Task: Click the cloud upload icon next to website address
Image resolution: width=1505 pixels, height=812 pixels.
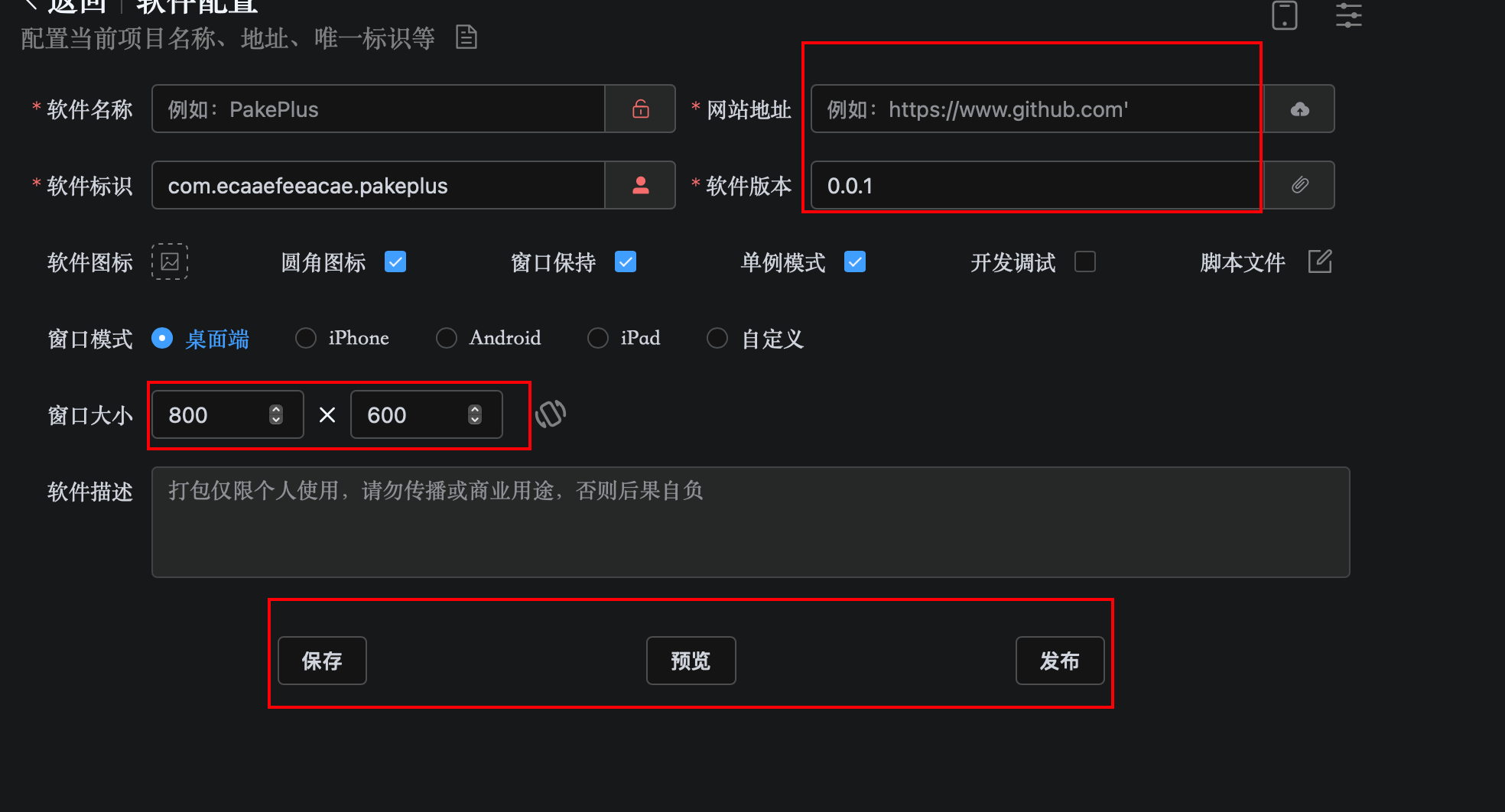Action: 1299,109
